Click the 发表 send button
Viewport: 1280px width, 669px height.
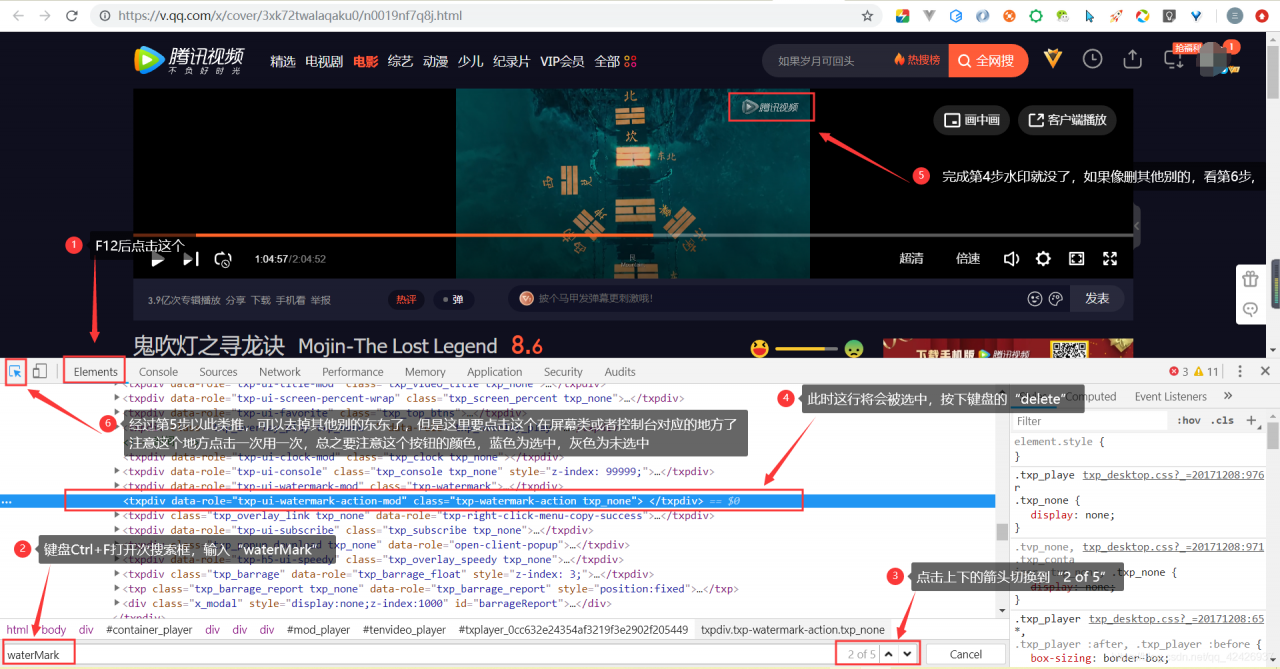tap(1097, 299)
